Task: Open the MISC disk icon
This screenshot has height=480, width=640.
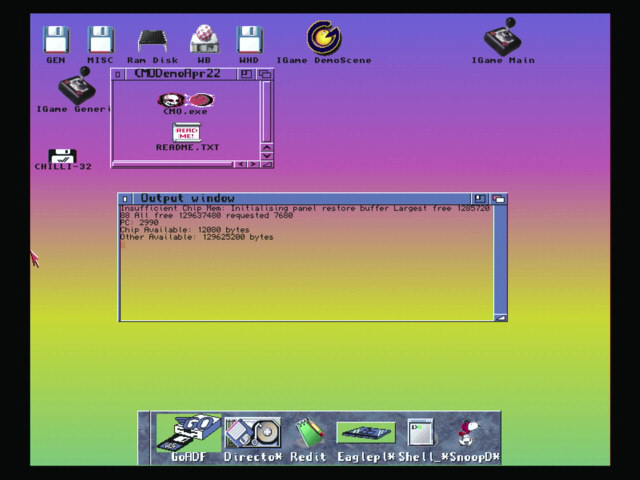Action: pos(100,40)
